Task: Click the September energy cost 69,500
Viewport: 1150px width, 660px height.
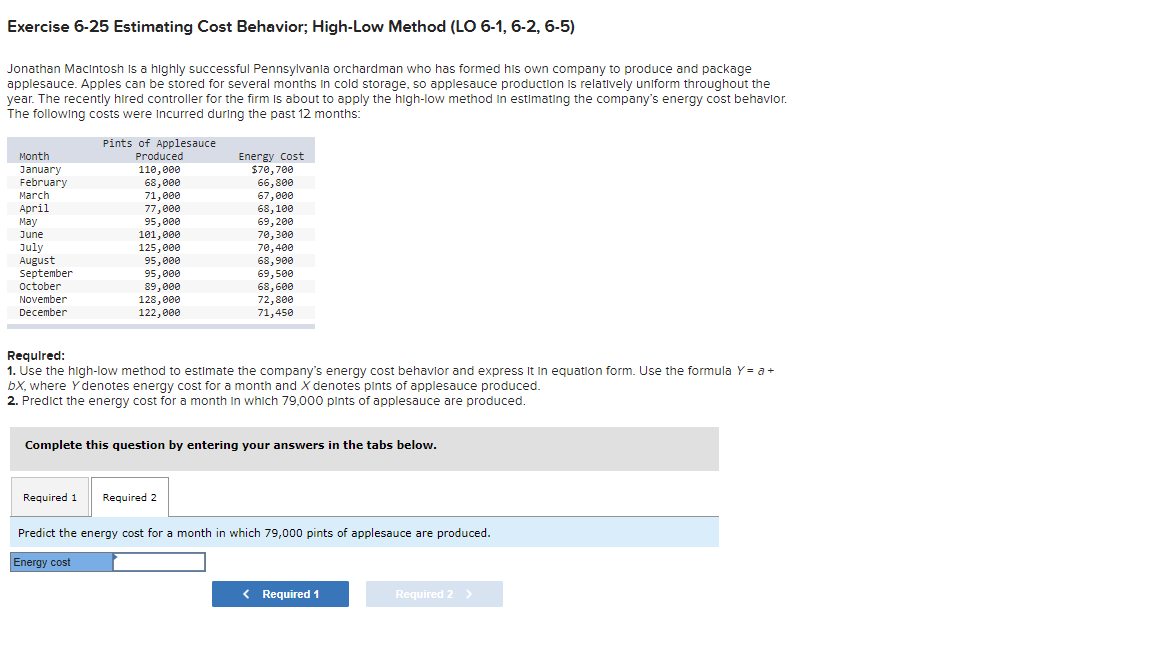Action: (x=275, y=274)
